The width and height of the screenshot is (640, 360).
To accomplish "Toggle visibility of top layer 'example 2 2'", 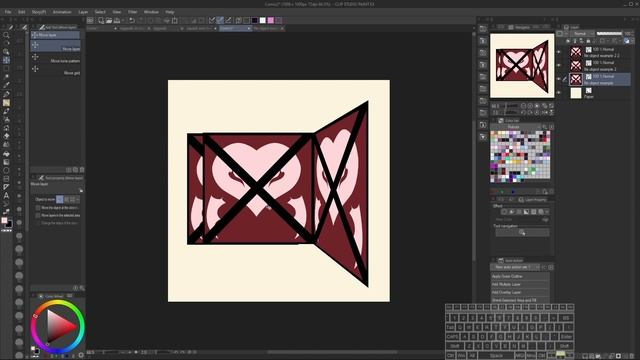I will pyautogui.click(x=559, y=51).
